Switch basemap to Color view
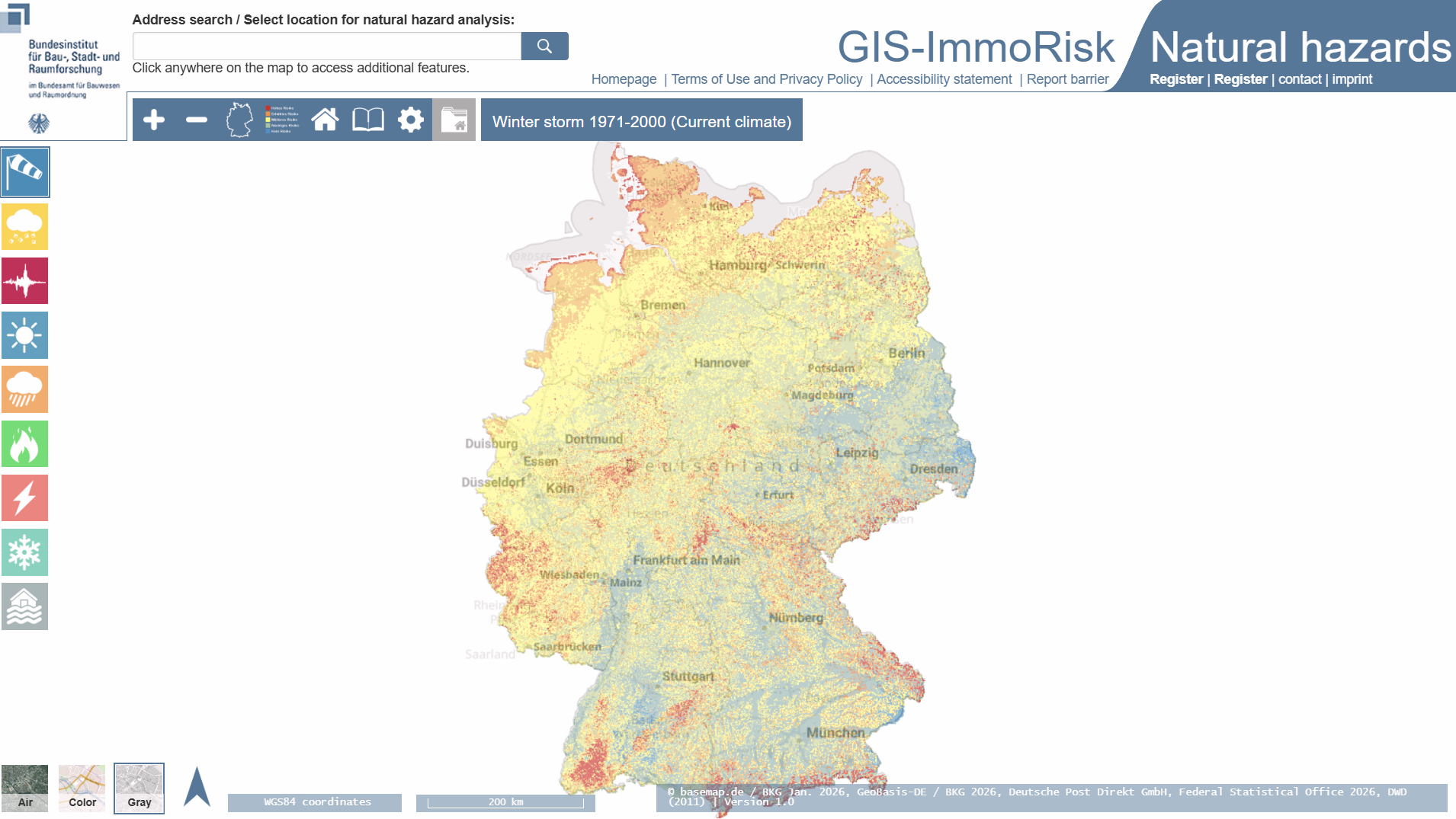Screen dimensions: 1456x819 [x=82, y=789]
